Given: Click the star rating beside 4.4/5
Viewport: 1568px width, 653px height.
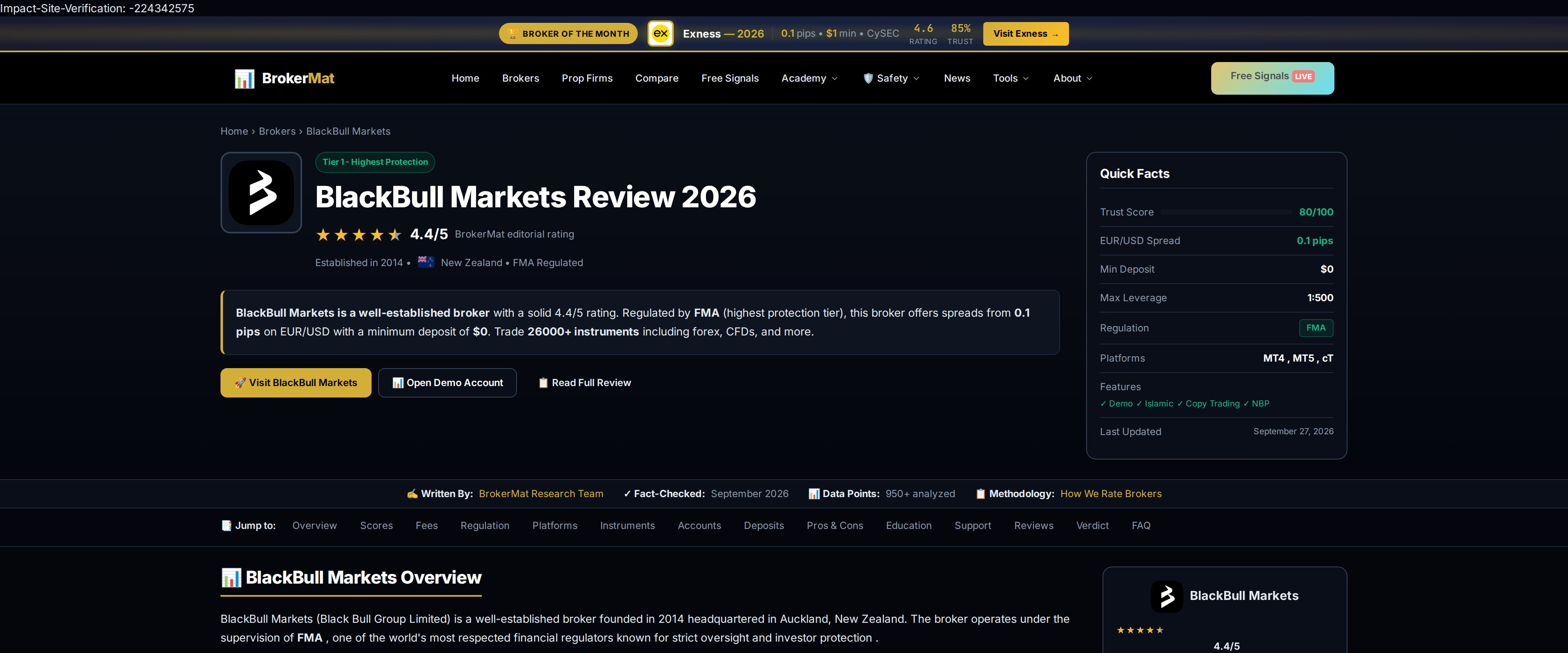Looking at the screenshot, I should coord(359,234).
